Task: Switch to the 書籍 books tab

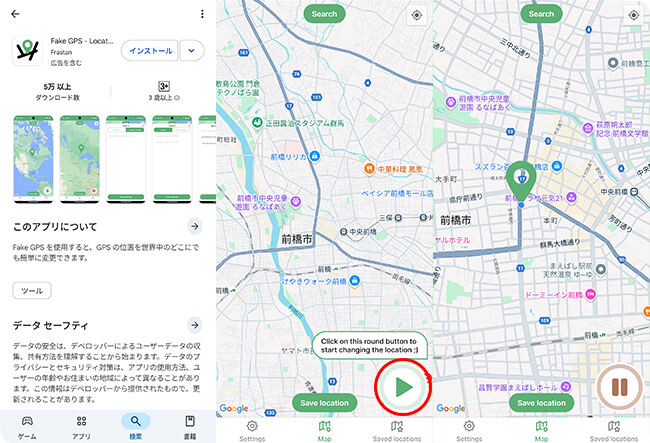Action: [190, 428]
